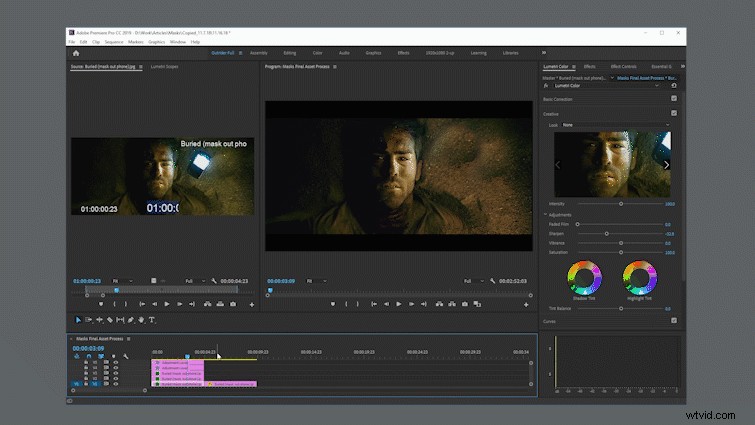Collapse the Adjustments section
The image size is (755, 425).
546,215
